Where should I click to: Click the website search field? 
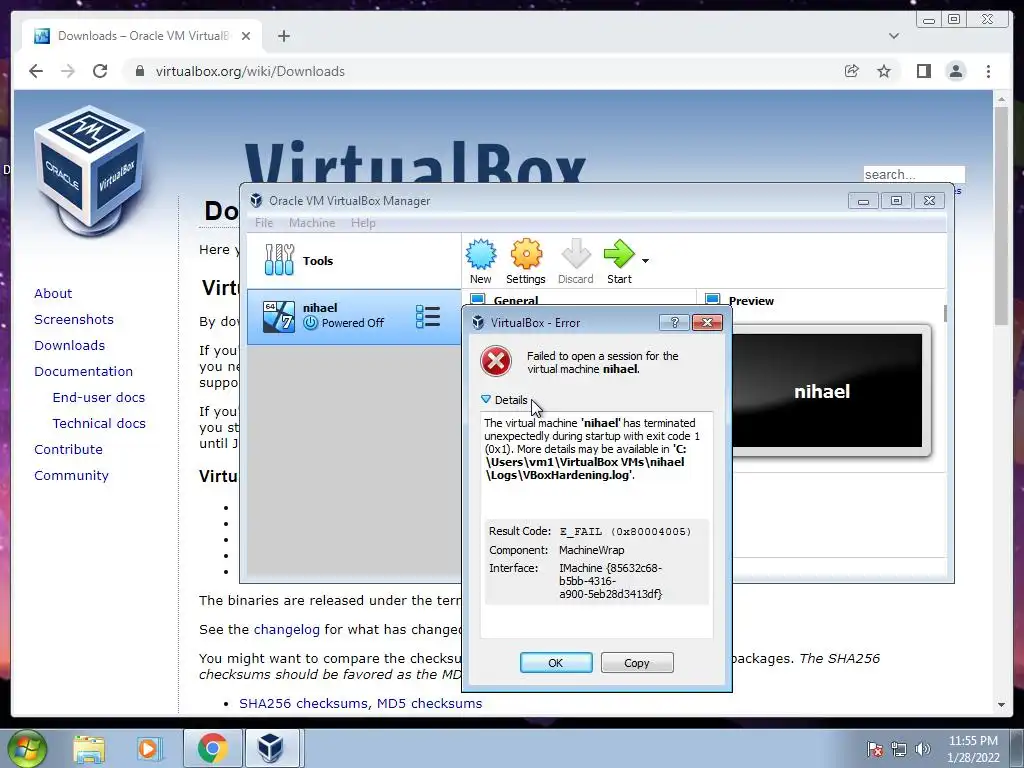(x=914, y=174)
